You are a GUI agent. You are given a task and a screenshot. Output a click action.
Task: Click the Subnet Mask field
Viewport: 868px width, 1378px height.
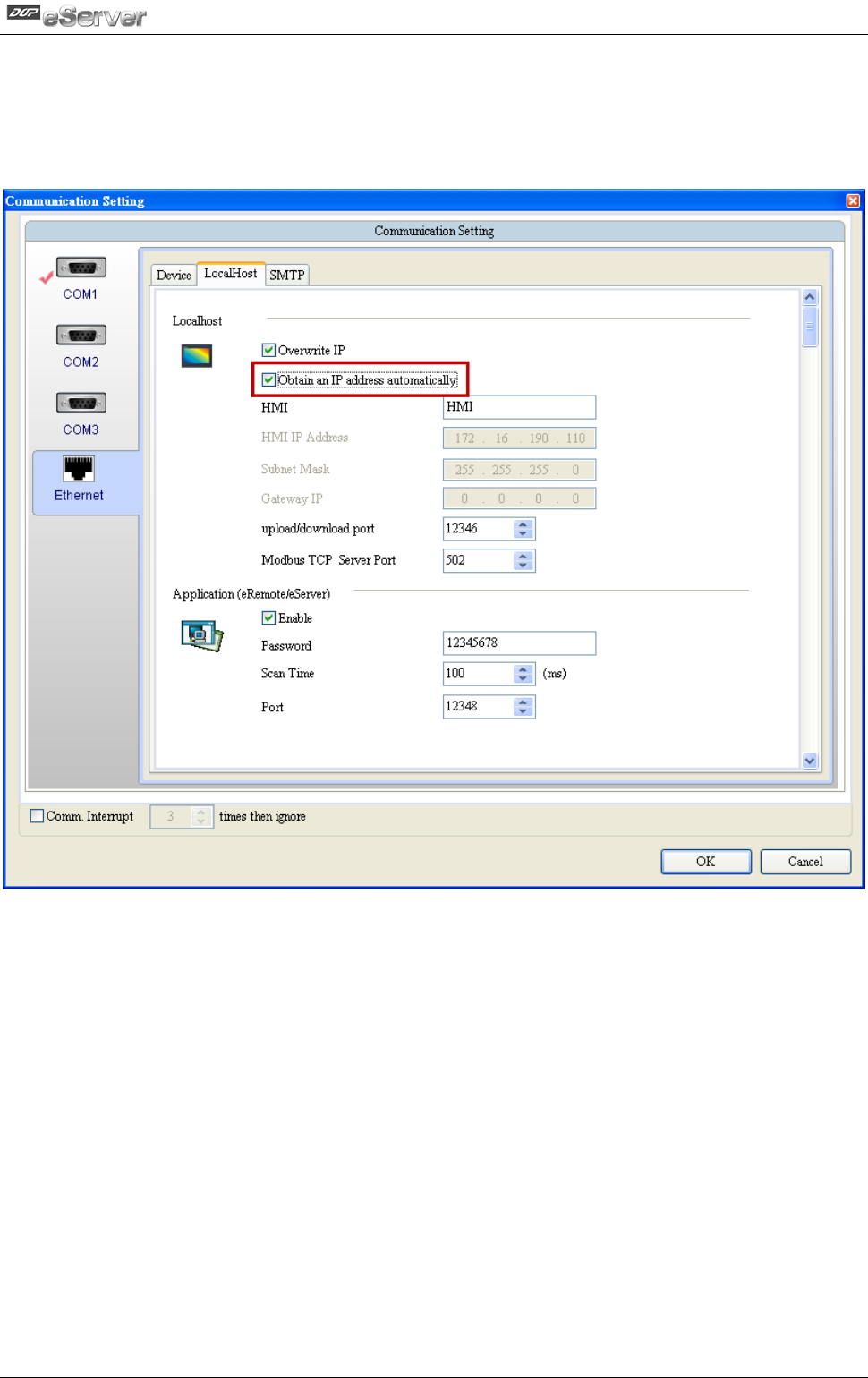(x=519, y=470)
